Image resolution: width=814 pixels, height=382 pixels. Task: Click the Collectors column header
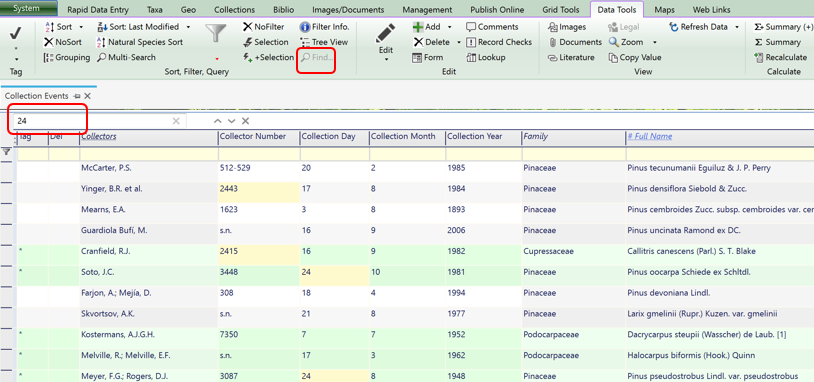tap(99, 137)
